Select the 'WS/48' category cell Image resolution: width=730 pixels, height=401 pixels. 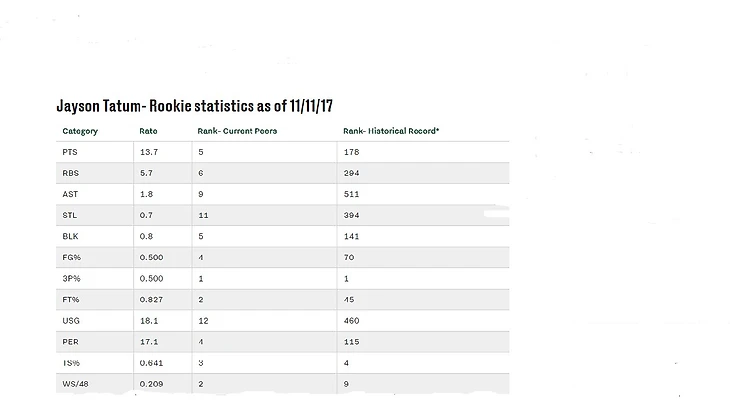click(75, 384)
